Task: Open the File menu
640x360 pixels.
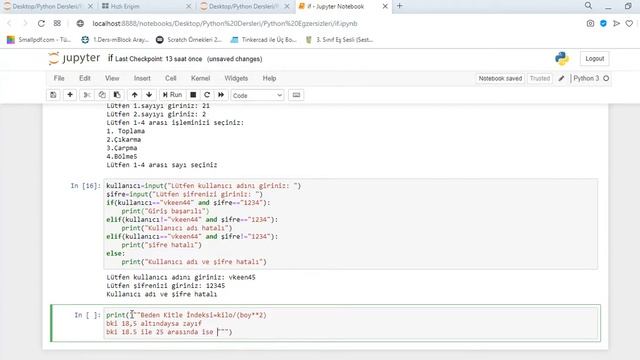Action: pyautogui.click(x=59, y=78)
